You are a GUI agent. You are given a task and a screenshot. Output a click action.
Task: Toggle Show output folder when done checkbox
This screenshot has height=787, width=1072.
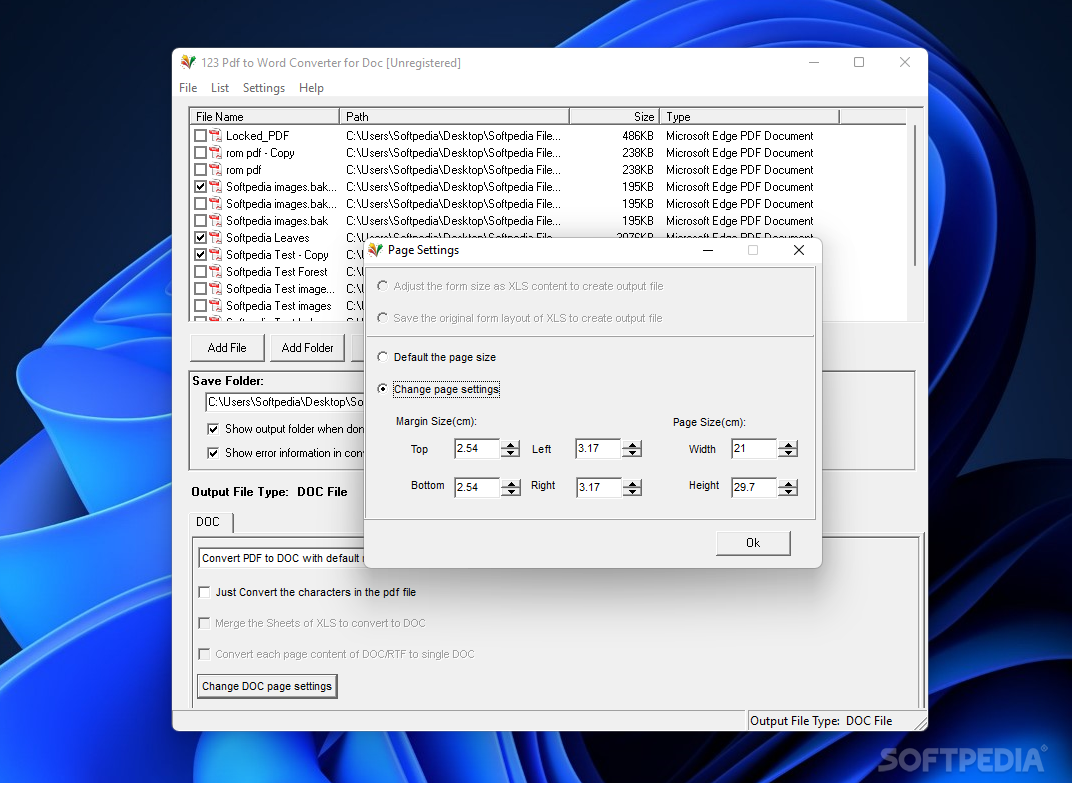tap(213, 429)
